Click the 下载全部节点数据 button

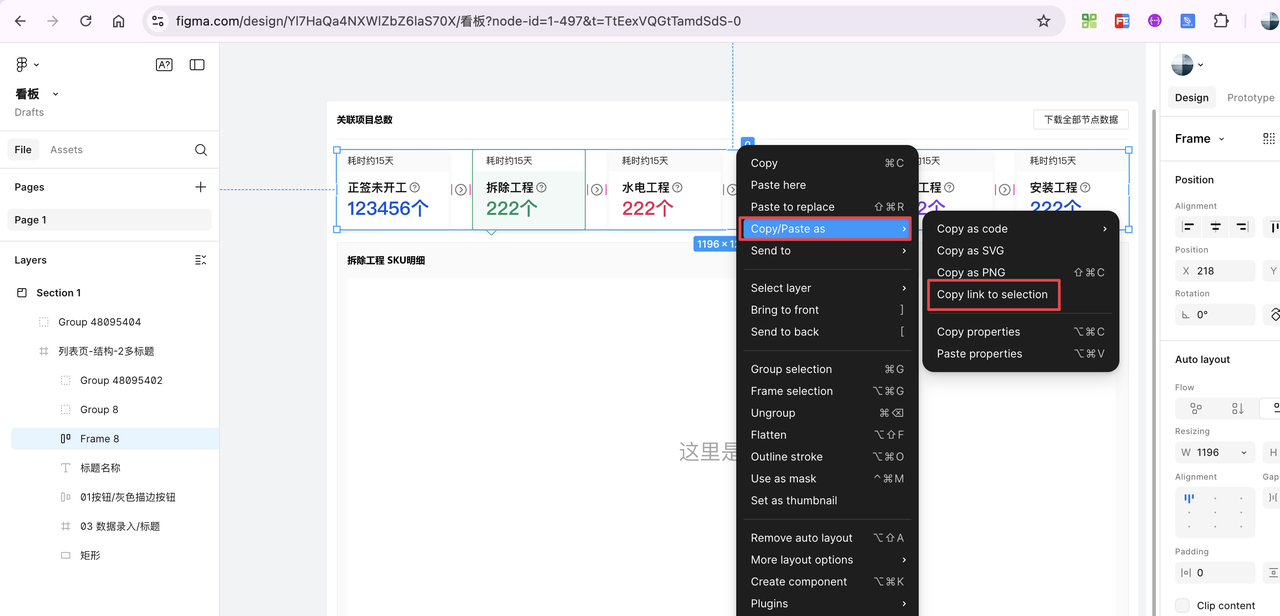coord(1080,120)
